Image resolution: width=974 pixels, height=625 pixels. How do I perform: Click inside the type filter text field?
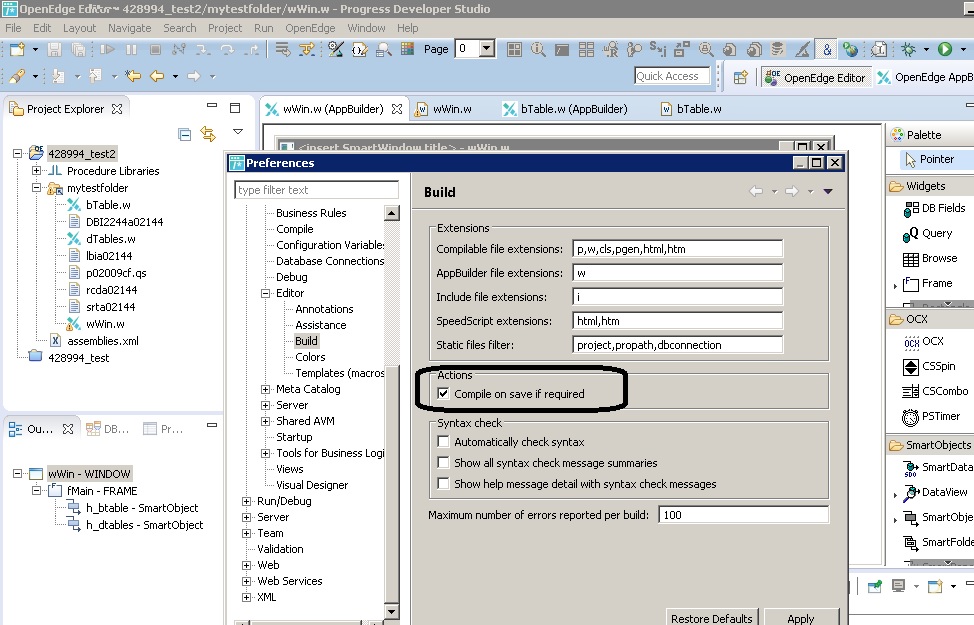click(x=315, y=188)
